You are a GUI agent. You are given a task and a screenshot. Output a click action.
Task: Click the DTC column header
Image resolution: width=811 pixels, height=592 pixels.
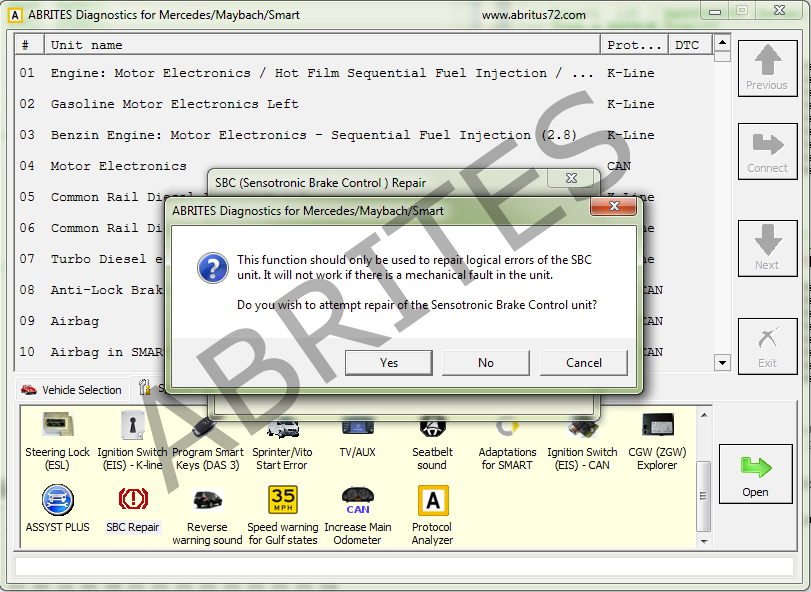tap(690, 45)
